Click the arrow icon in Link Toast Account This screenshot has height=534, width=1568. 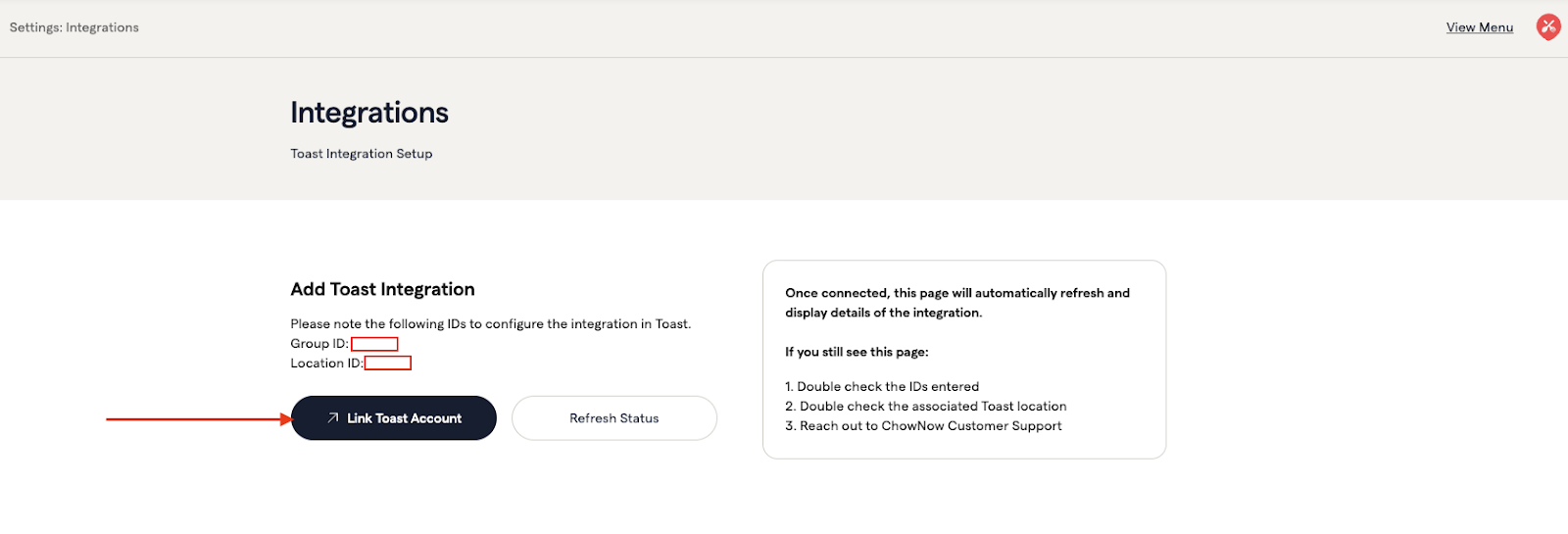click(333, 418)
